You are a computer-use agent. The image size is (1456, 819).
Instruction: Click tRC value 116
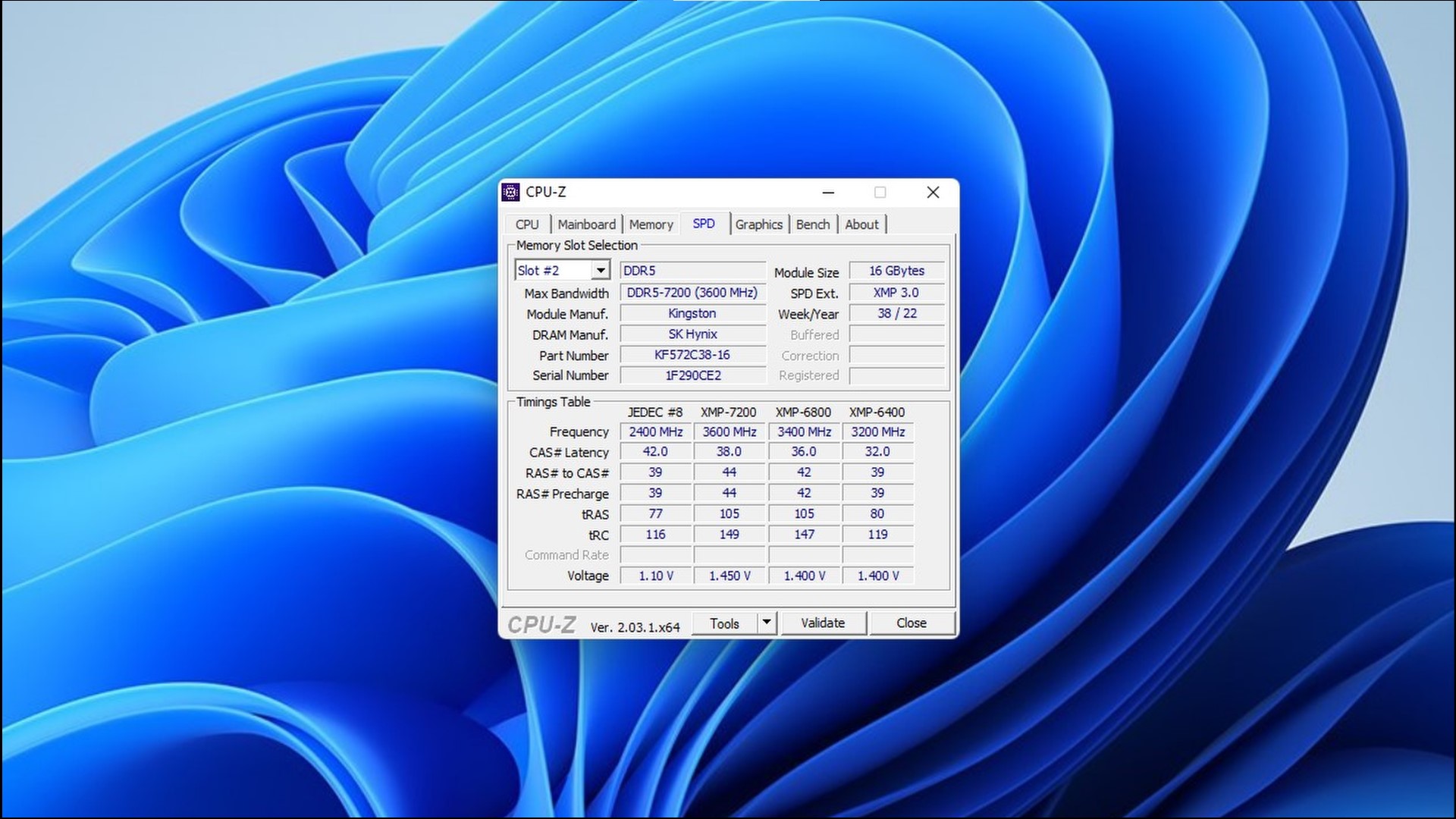pyautogui.click(x=656, y=535)
